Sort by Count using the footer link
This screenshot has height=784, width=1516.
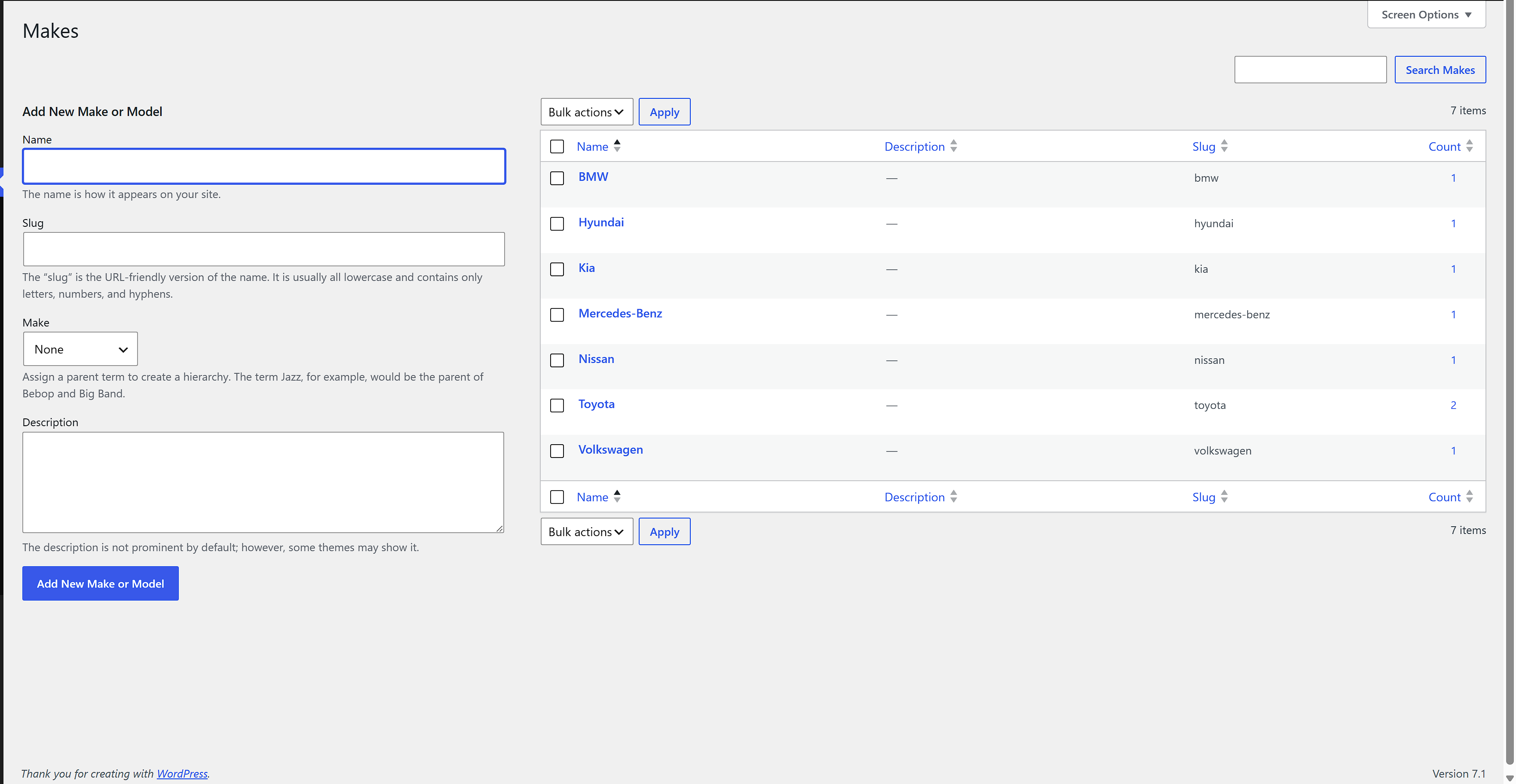coord(1444,497)
